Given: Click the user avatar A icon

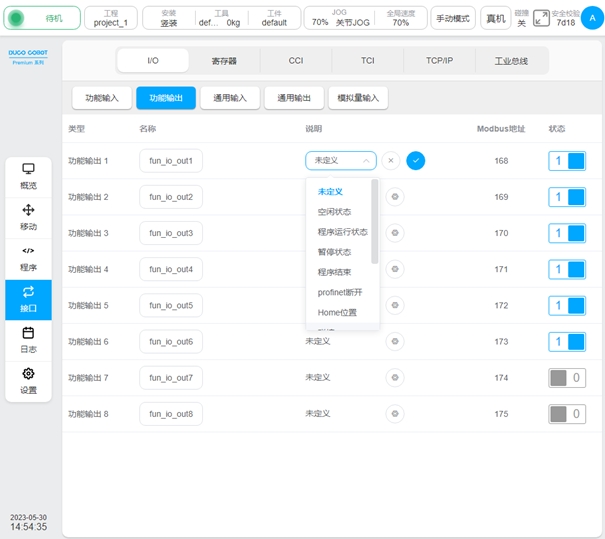Looking at the screenshot, I should click(x=592, y=17).
